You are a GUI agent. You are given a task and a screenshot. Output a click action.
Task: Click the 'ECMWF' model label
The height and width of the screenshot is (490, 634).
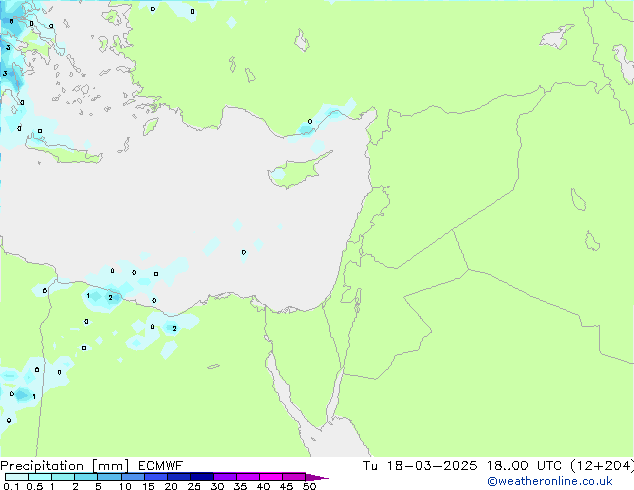(x=160, y=466)
